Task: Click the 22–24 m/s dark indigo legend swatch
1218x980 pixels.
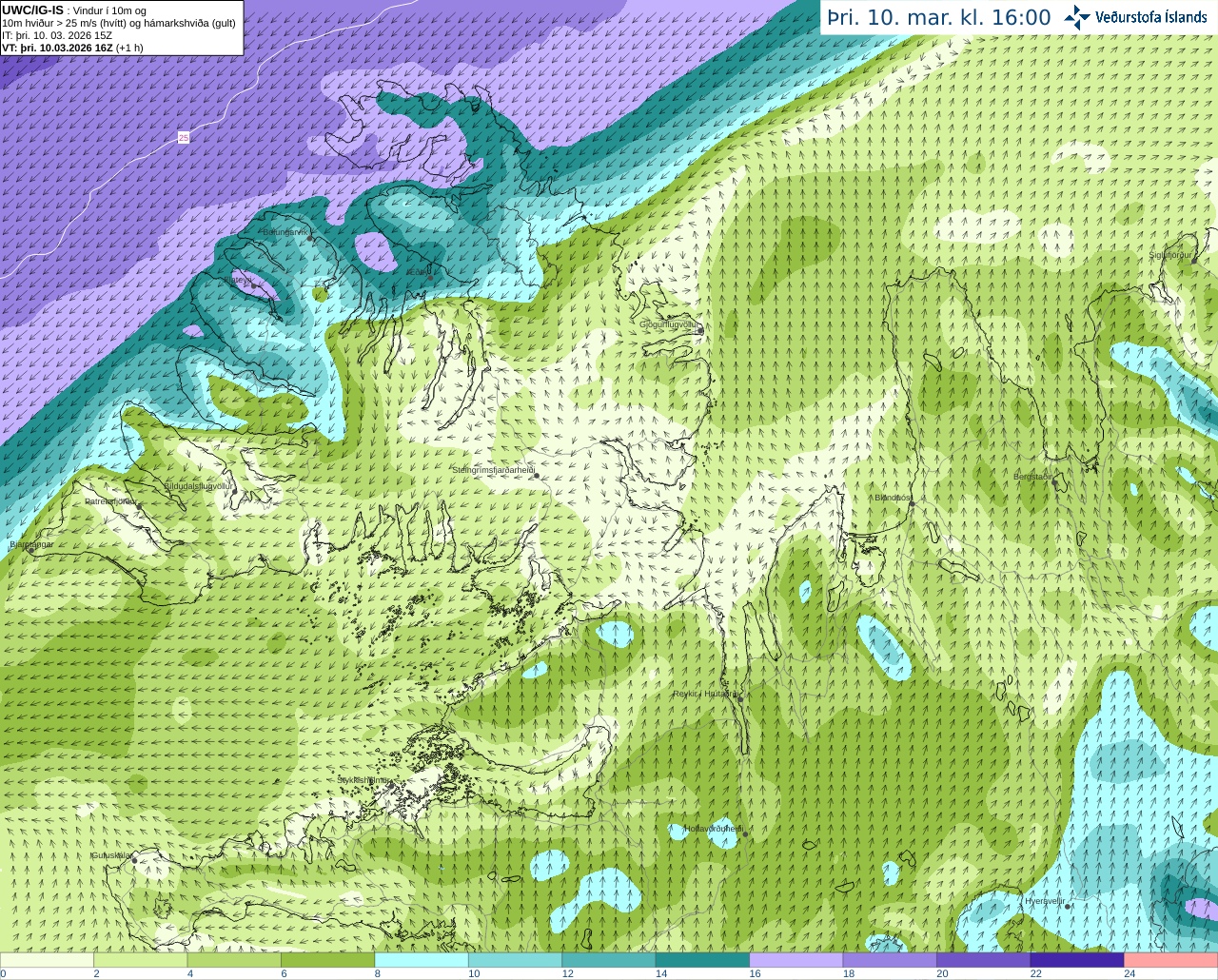Action: click(x=1078, y=960)
